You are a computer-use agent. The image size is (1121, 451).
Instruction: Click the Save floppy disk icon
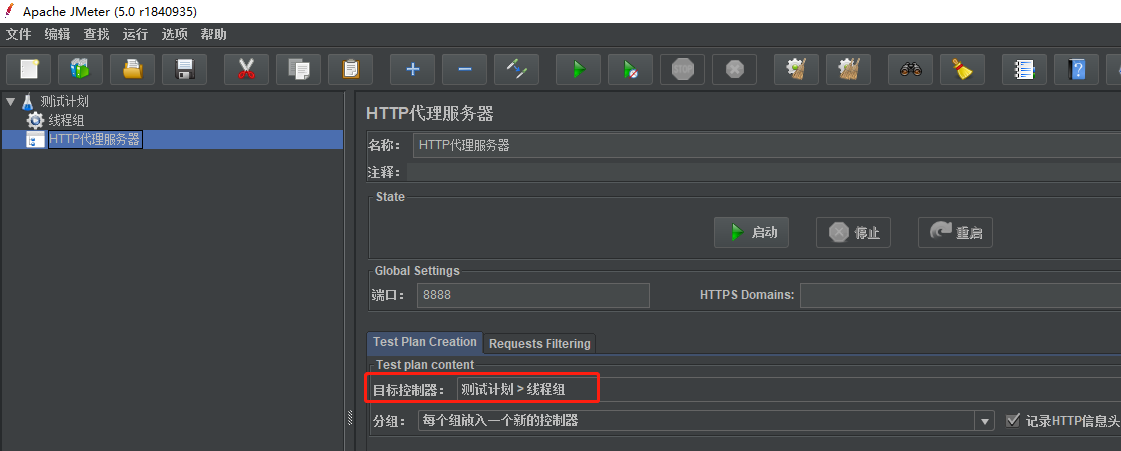(184, 69)
